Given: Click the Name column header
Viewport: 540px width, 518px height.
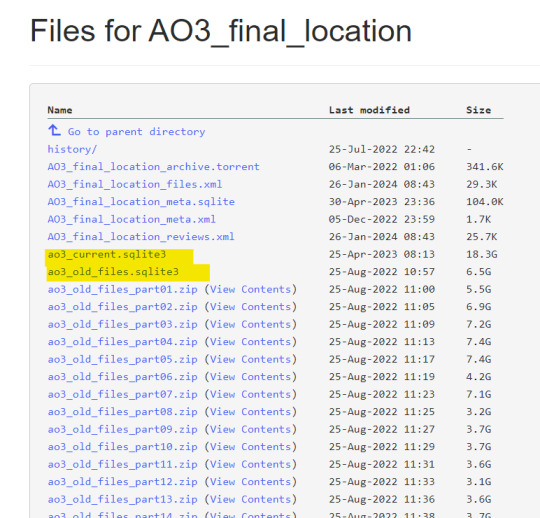Looking at the screenshot, I should tap(60, 110).
